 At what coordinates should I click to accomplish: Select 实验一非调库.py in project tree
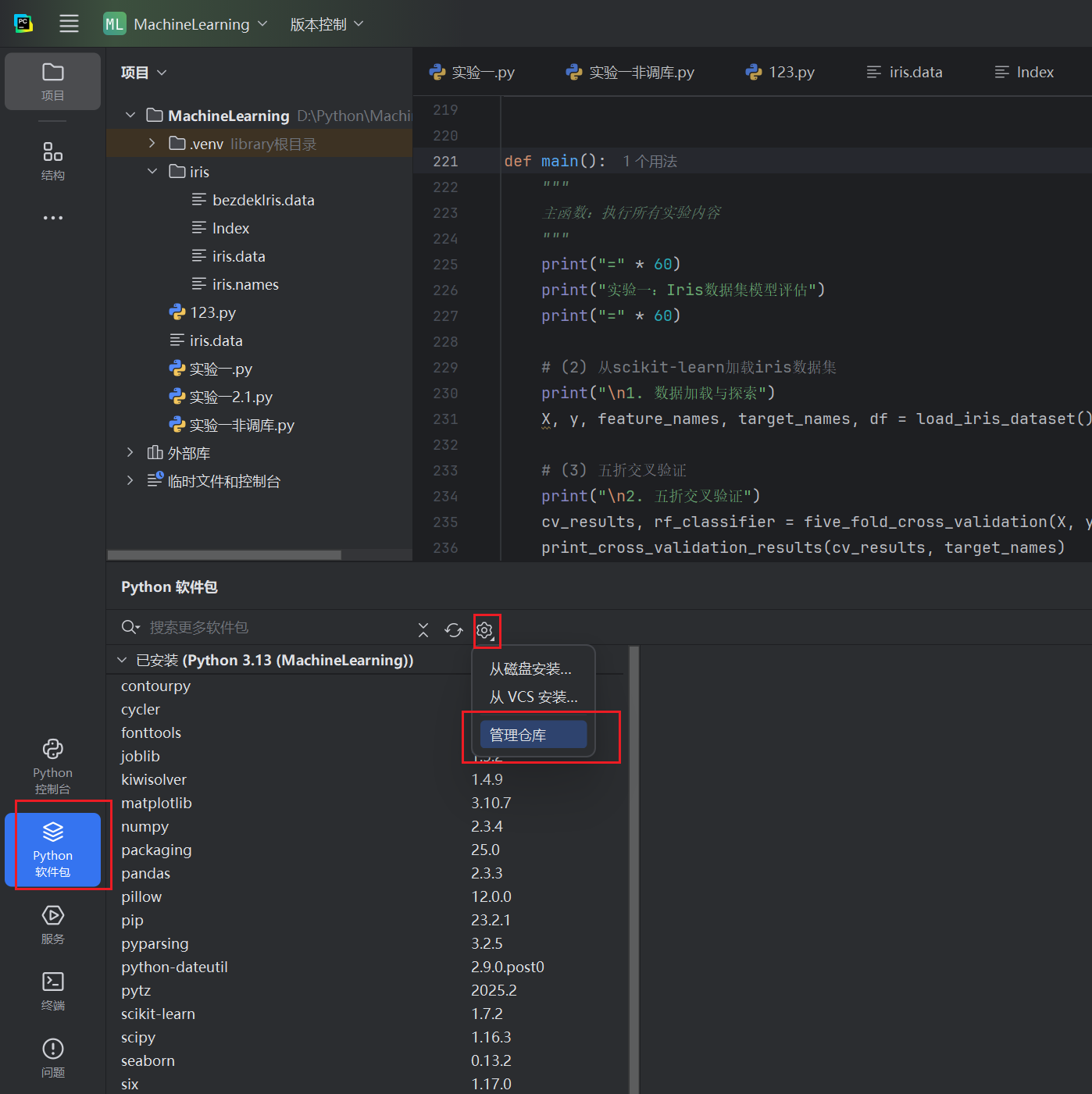[232, 425]
